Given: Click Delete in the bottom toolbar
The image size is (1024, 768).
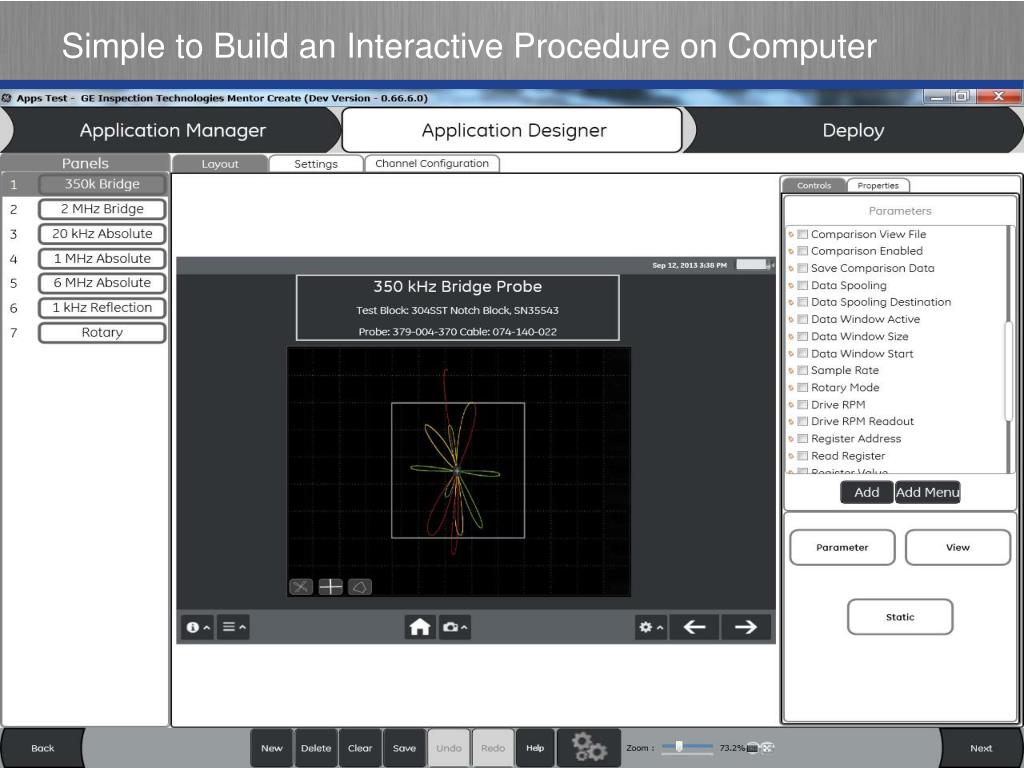Looking at the screenshot, I should [x=316, y=748].
